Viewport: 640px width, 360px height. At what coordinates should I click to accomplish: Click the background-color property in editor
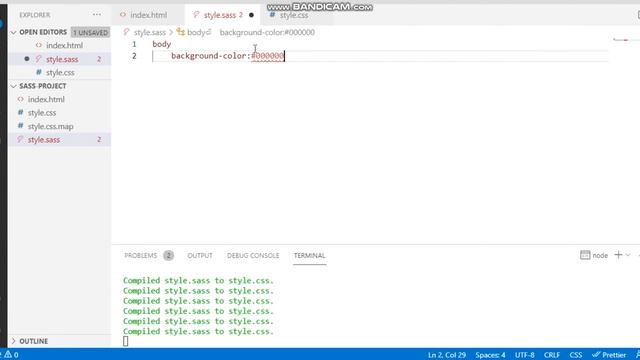pos(209,56)
